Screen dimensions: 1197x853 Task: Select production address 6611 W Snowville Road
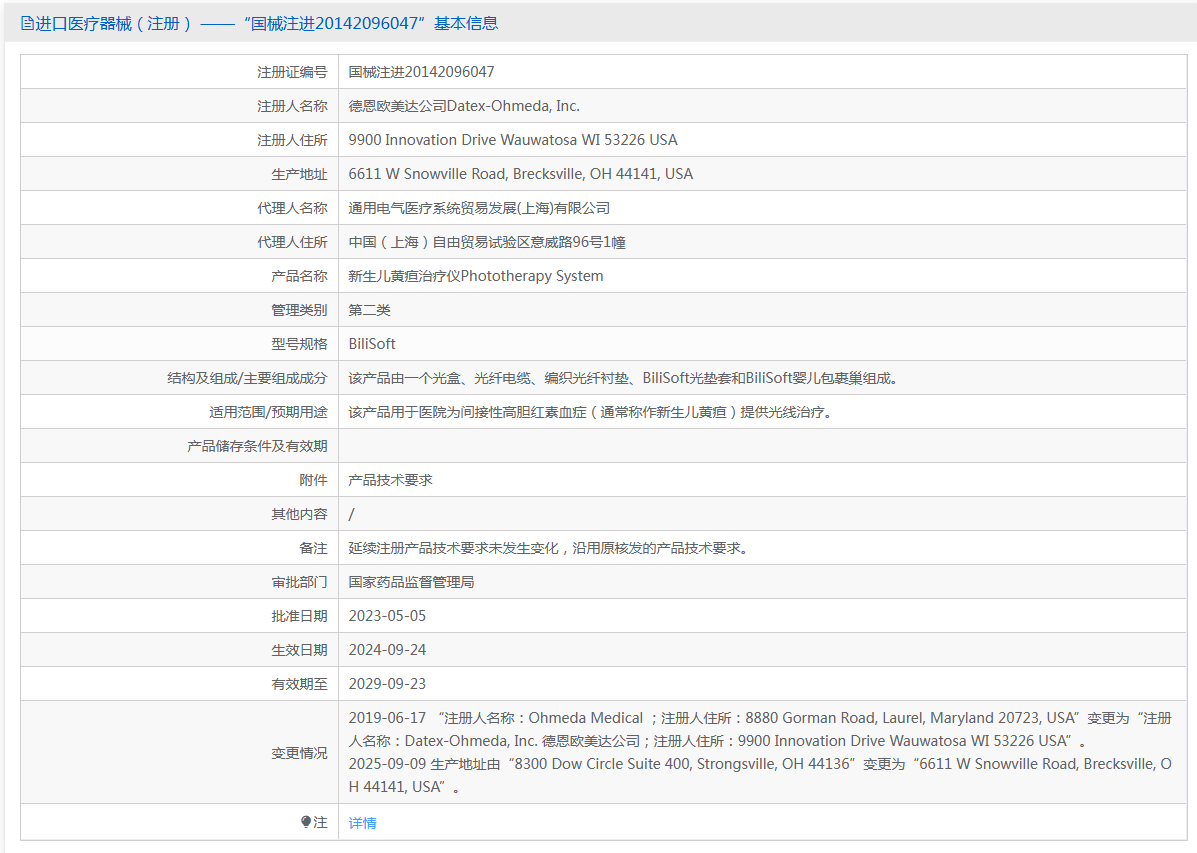(427, 174)
